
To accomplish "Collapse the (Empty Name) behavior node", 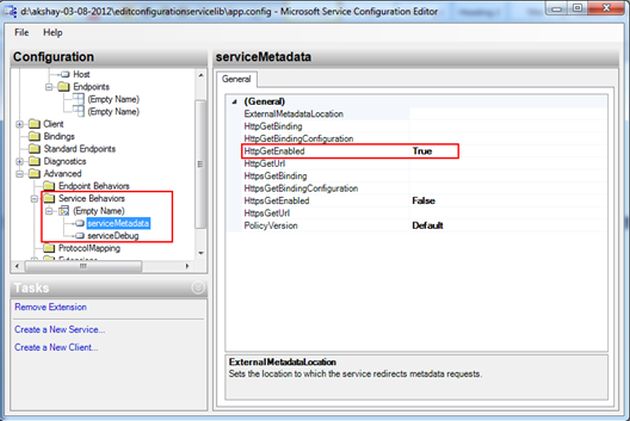I will pyautogui.click(x=49, y=211).
